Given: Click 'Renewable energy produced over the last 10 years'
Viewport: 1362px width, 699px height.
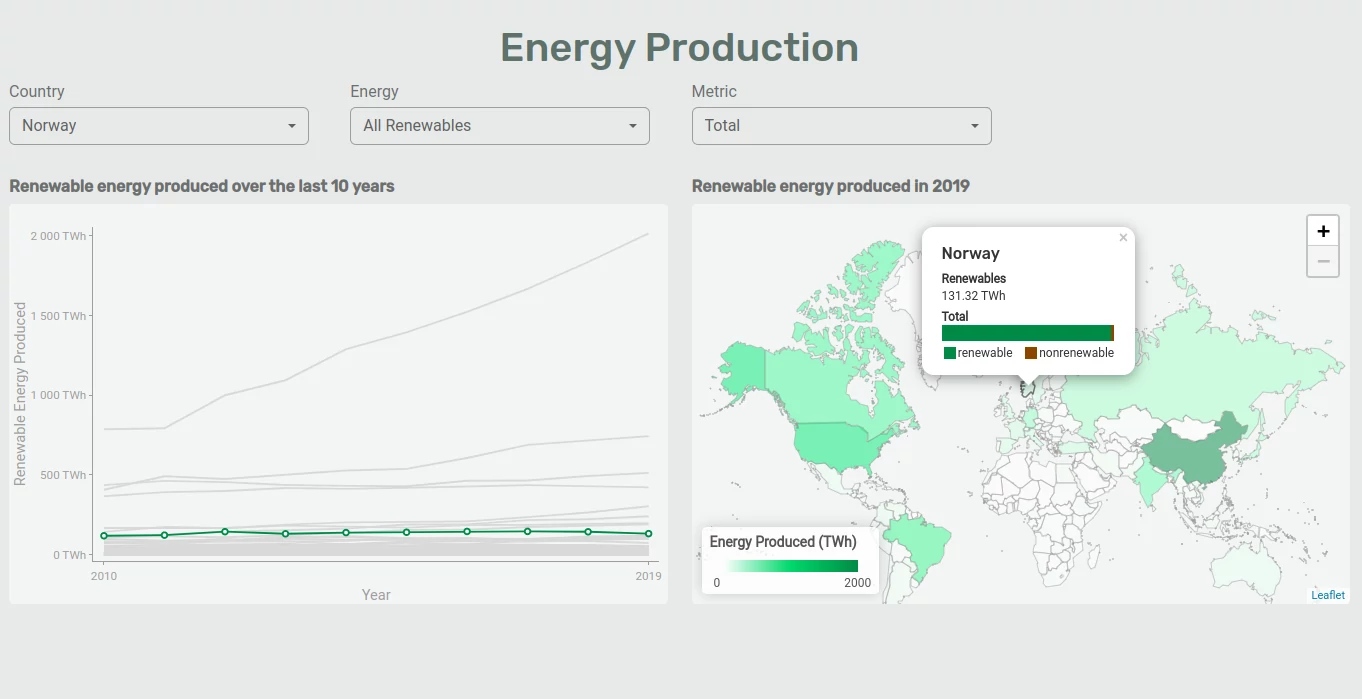Looking at the screenshot, I should point(202,186).
